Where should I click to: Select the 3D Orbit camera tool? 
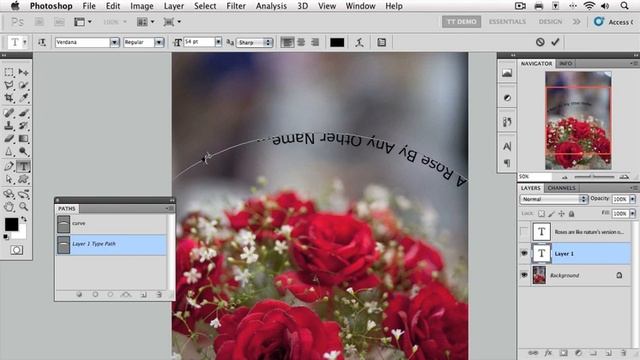click(x=24, y=194)
